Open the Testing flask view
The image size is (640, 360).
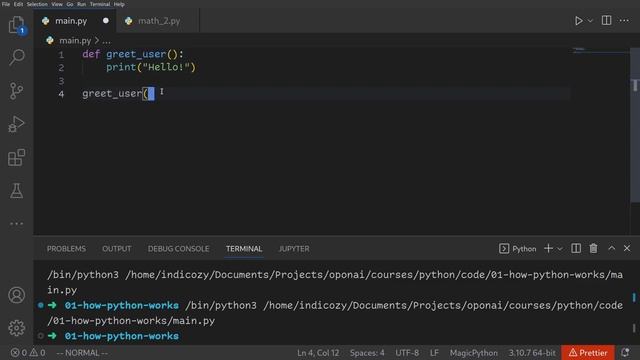point(16,191)
